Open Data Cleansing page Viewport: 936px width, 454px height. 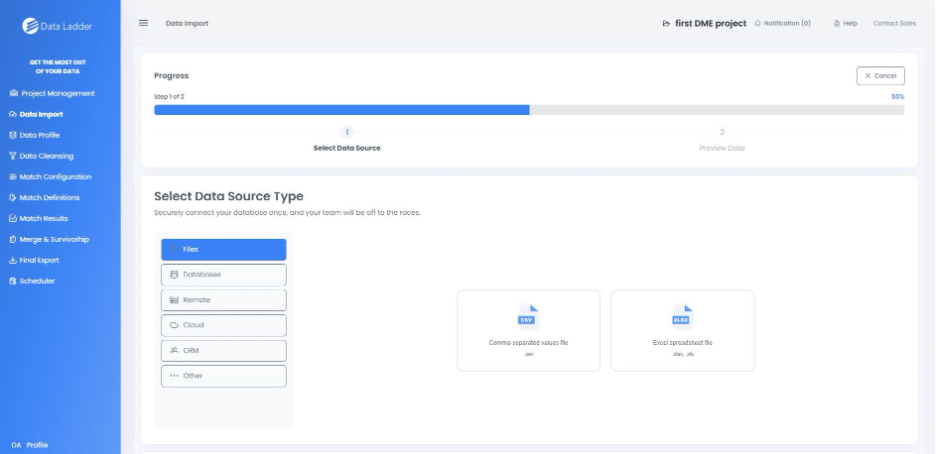(42, 156)
